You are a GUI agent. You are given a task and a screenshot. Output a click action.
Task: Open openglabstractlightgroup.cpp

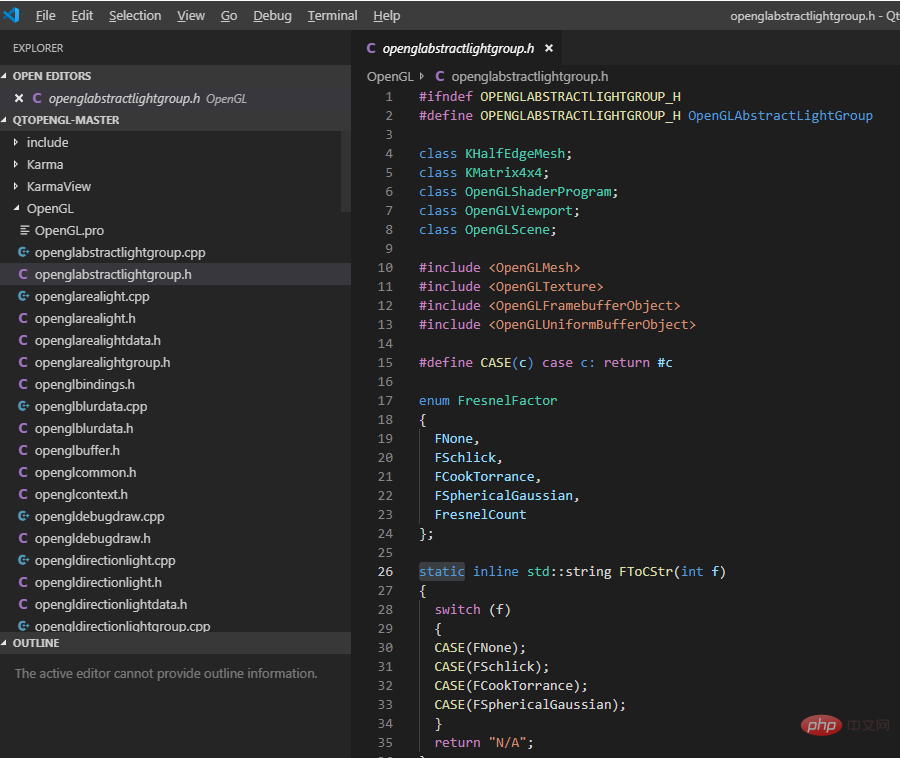click(119, 252)
